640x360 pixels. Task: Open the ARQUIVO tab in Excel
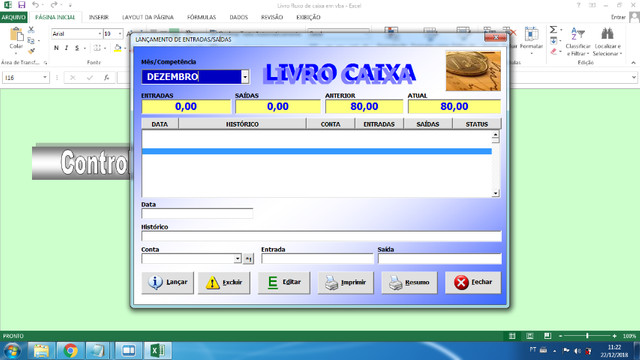pos(13,17)
